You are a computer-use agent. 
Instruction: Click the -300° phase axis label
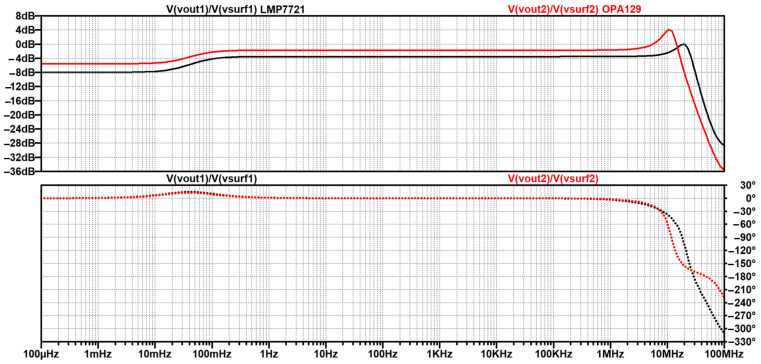coord(743,329)
